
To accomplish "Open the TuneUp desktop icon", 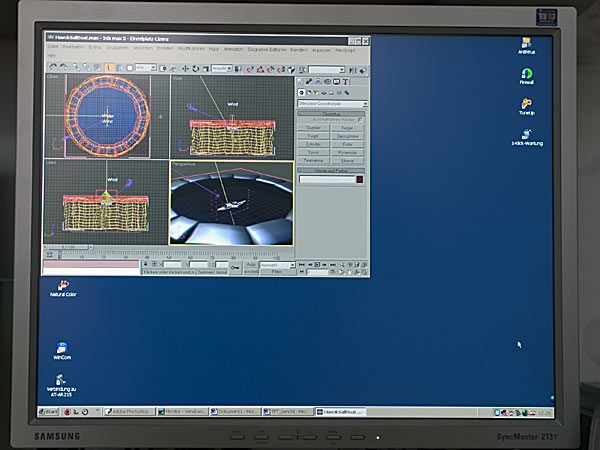I will [x=527, y=107].
